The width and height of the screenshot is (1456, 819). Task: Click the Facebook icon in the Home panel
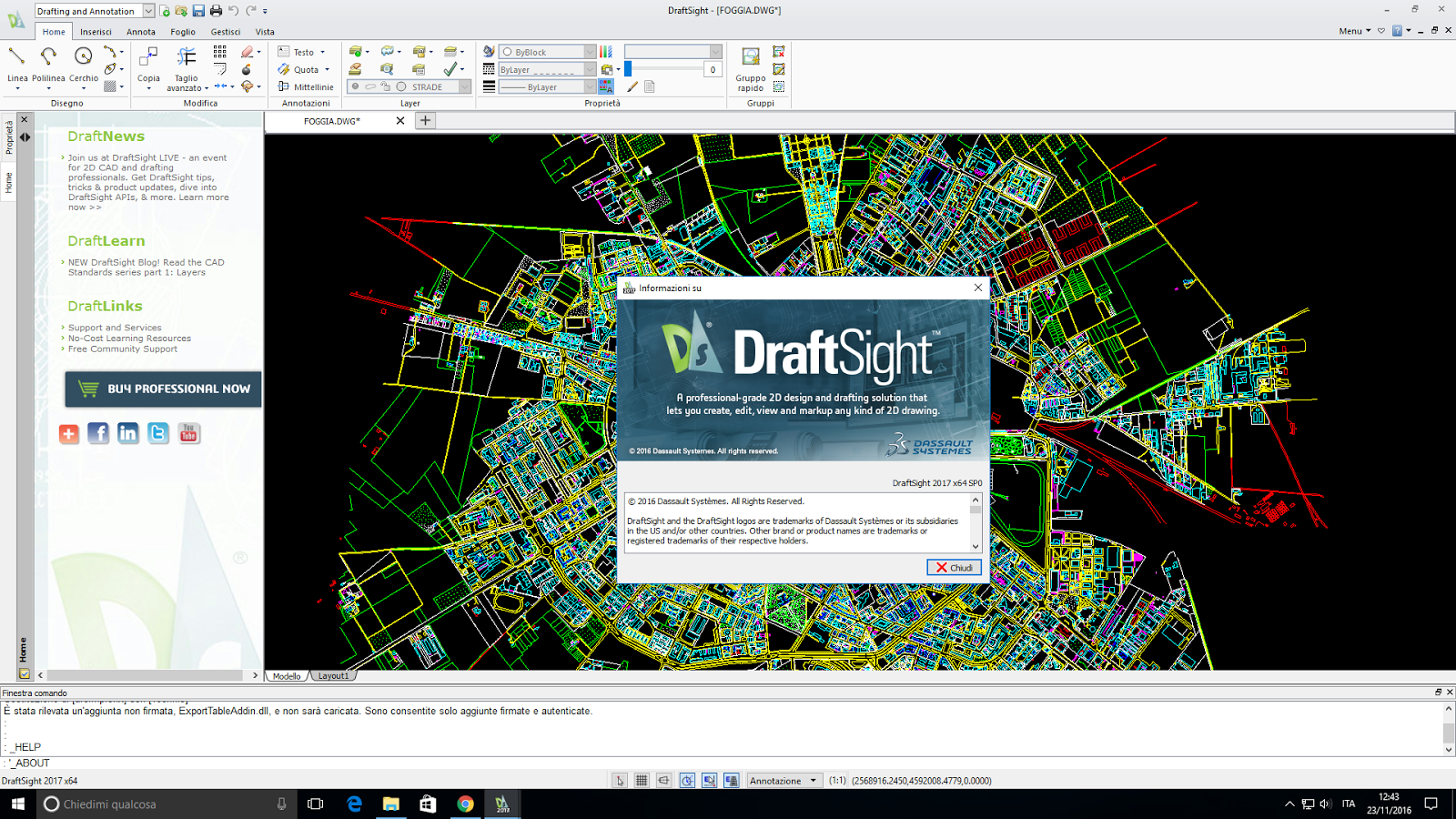[98, 434]
